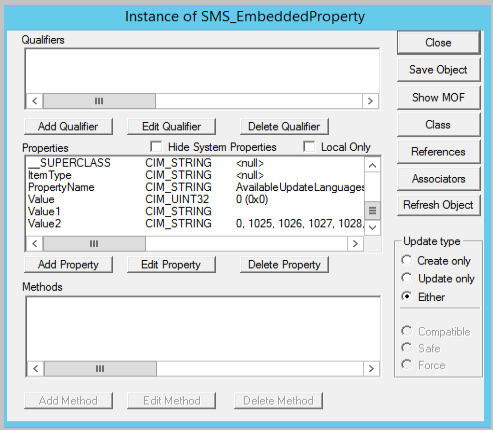Enable Hide System Properties checkbox

click(x=156, y=147)
